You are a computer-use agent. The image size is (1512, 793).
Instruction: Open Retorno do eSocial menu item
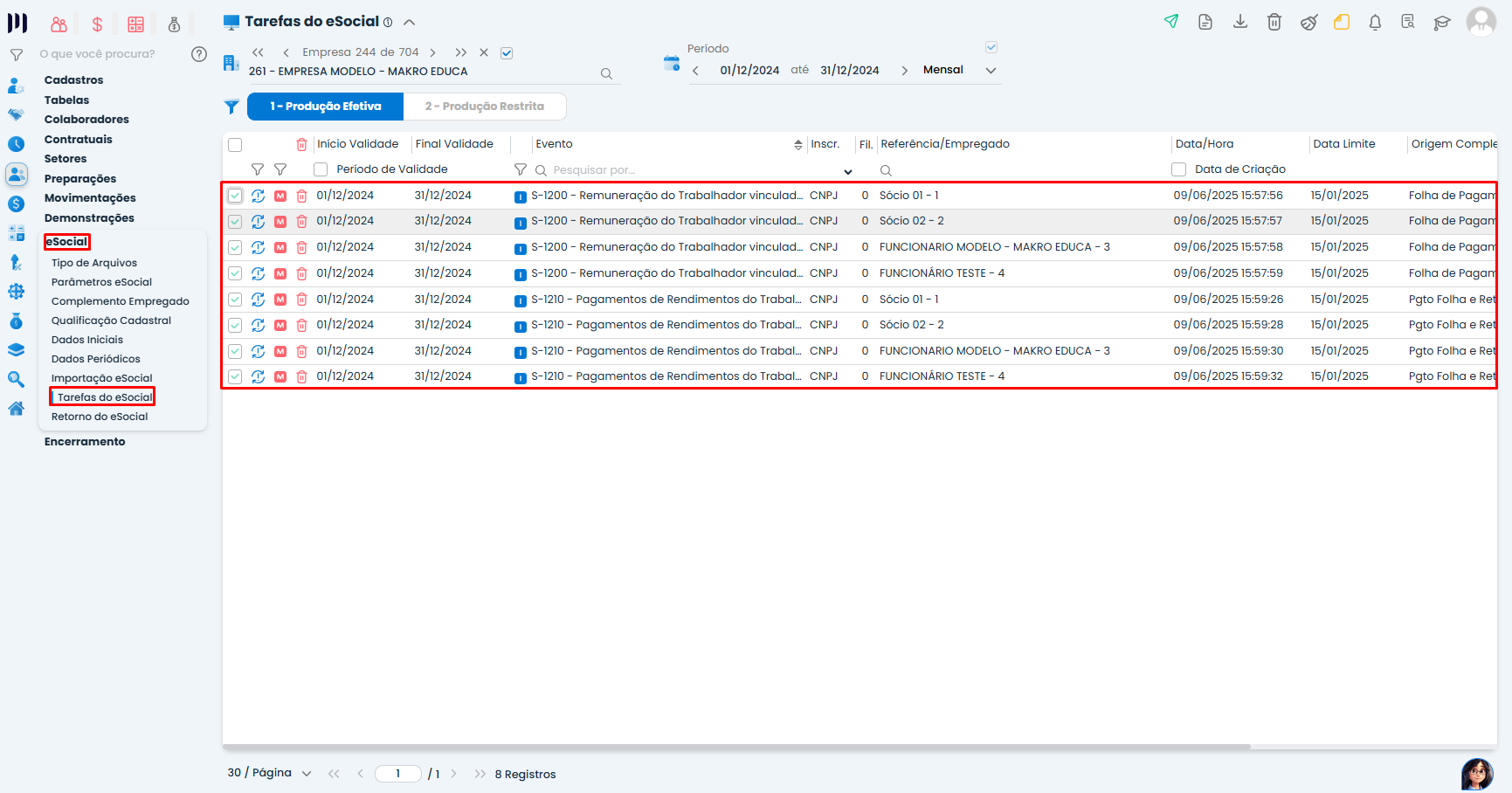pos(100,417)
